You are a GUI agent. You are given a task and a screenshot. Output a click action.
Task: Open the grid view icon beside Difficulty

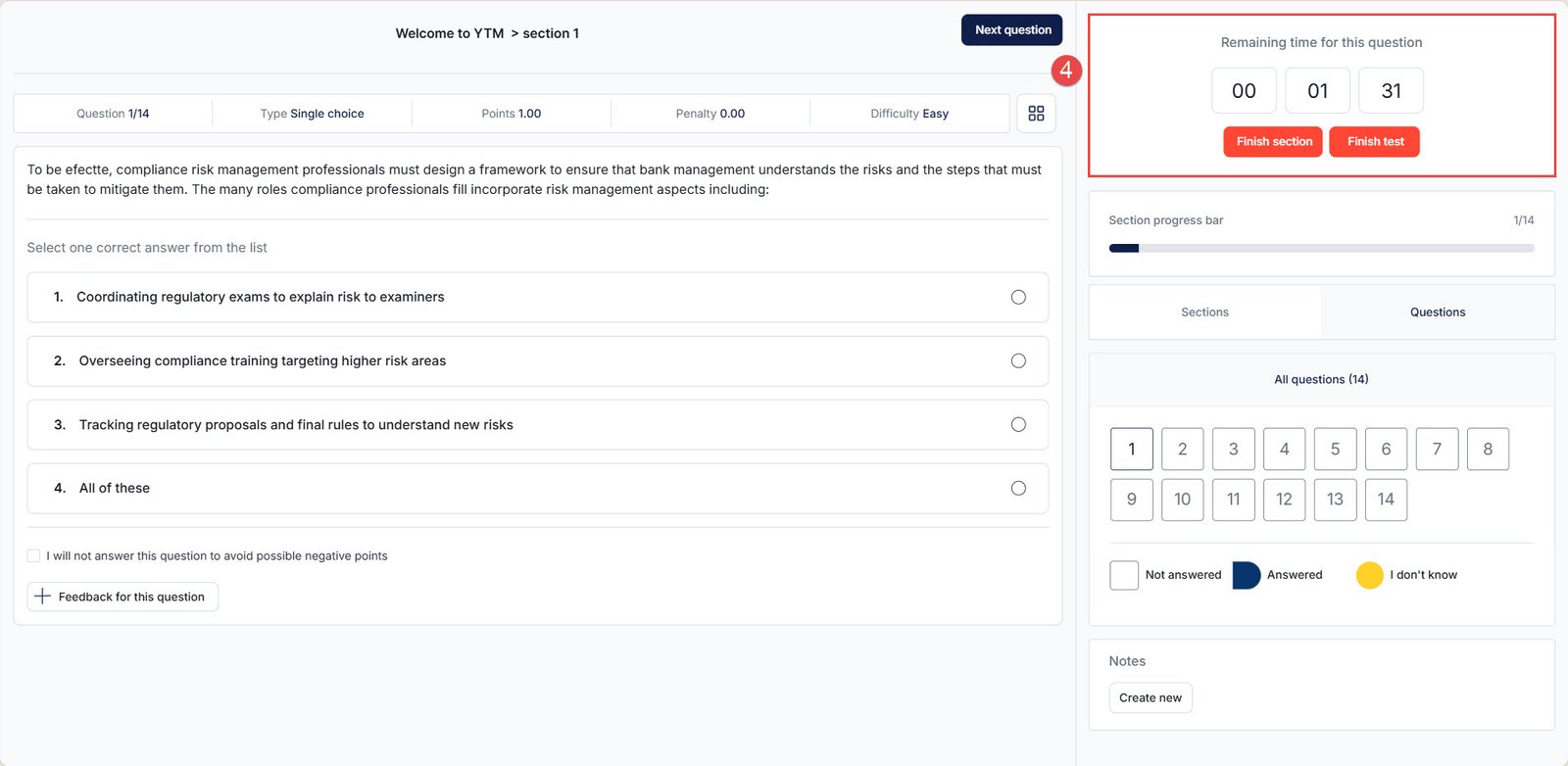click(x=1036, y=114)
